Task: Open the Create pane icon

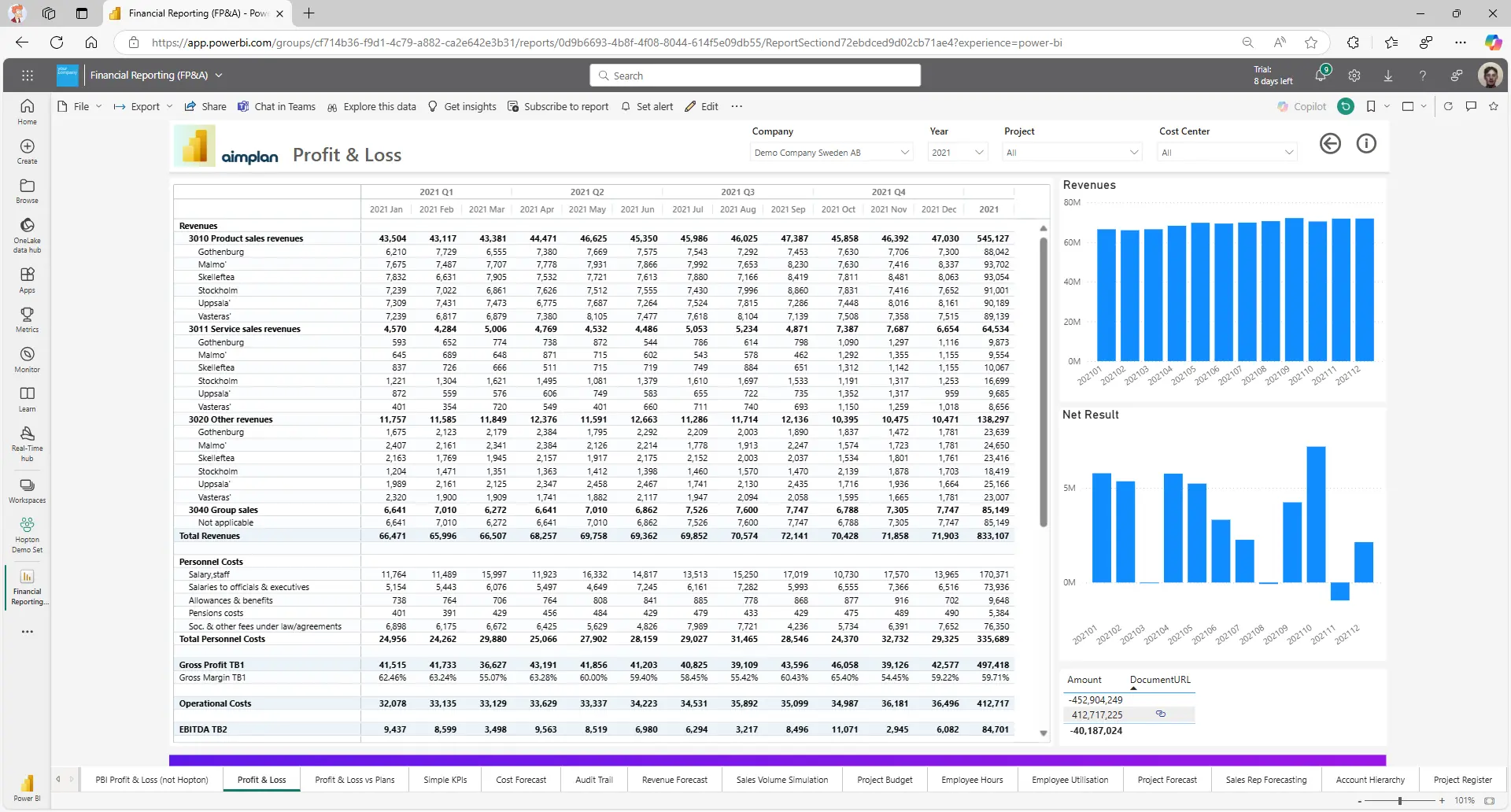Action: click(28, 151)
